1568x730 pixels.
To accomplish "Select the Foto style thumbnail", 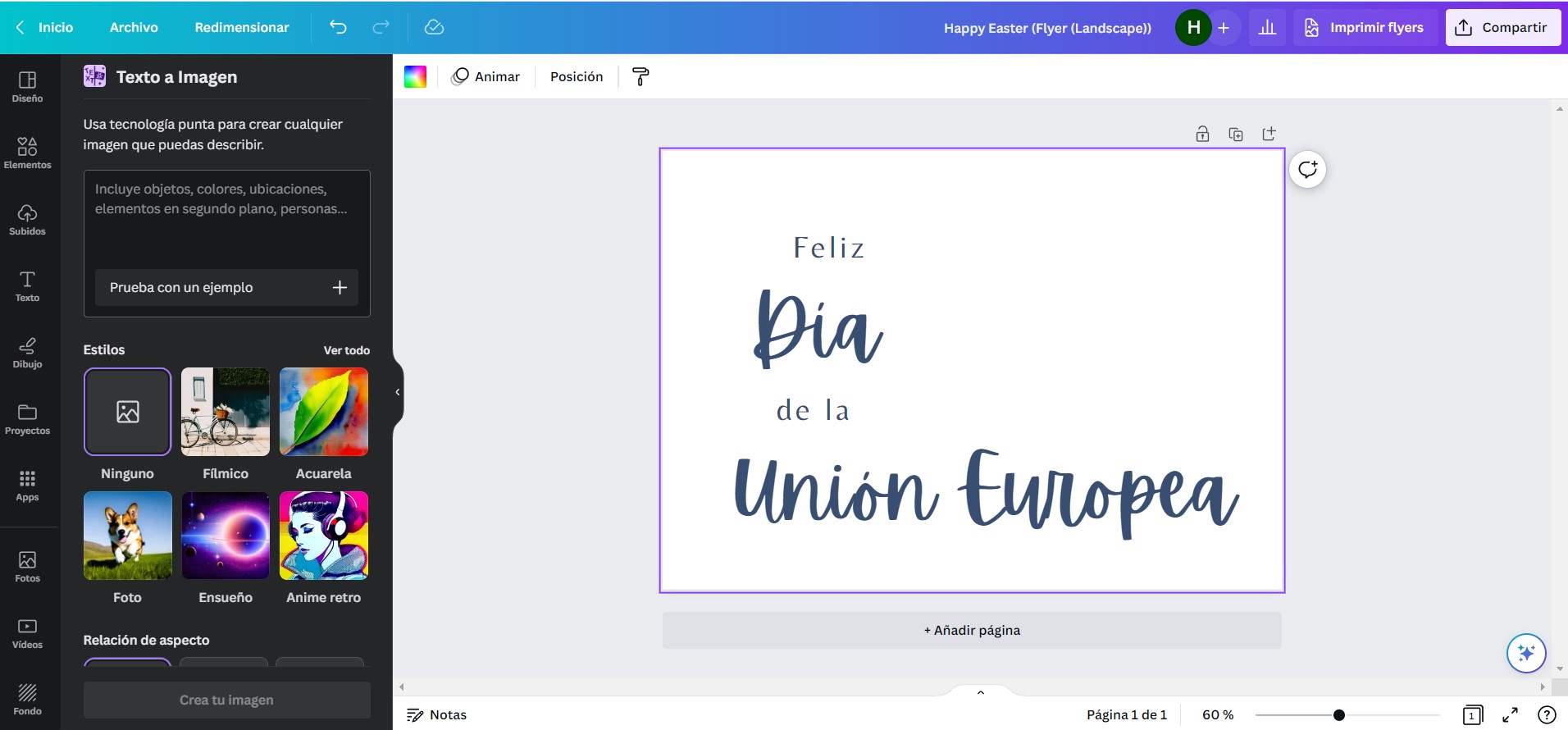I will pyautogui.click(x=127, y=536).
